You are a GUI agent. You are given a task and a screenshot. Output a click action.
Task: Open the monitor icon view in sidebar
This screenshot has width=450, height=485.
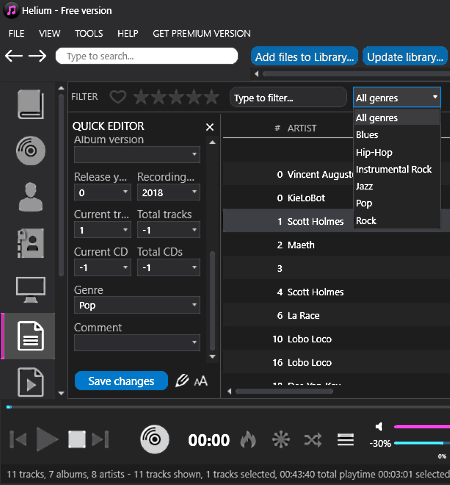(30, 290)
